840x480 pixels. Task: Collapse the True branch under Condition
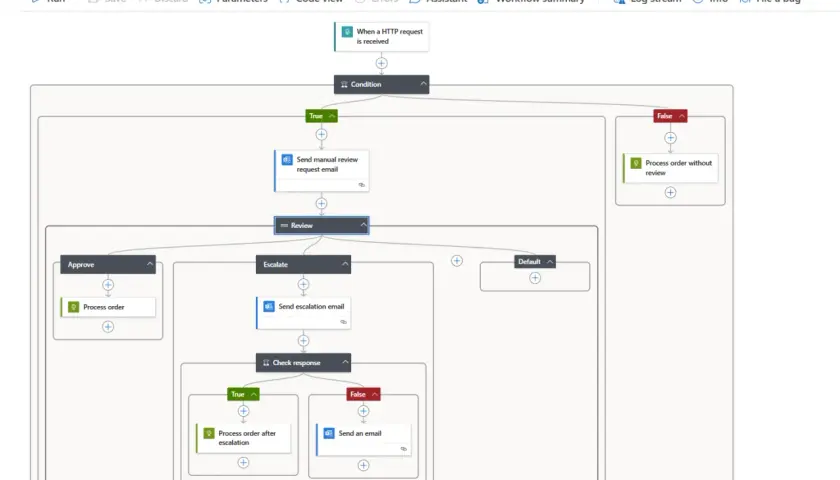click(332, 116)
